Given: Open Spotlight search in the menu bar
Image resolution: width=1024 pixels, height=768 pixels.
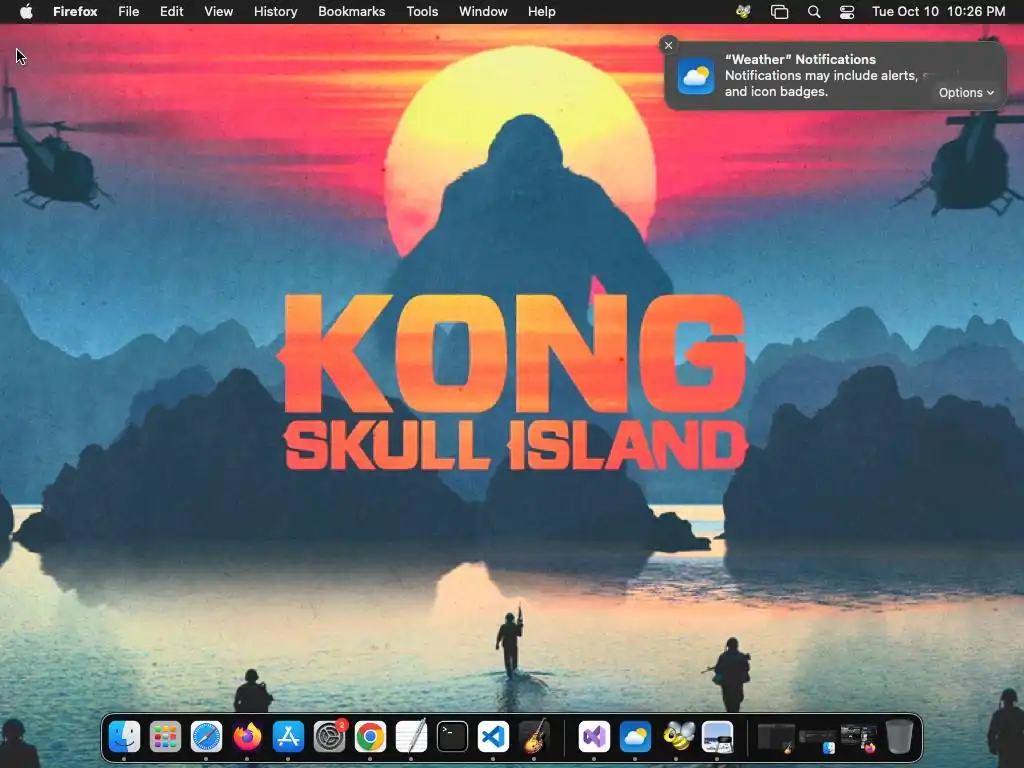Looking at the screenshot, I should coord(814,12).
